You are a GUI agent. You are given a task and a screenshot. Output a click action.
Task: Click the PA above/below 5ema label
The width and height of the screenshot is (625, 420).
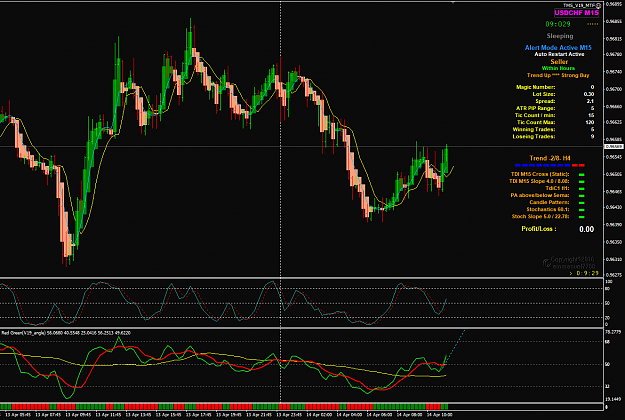[540, 196]
